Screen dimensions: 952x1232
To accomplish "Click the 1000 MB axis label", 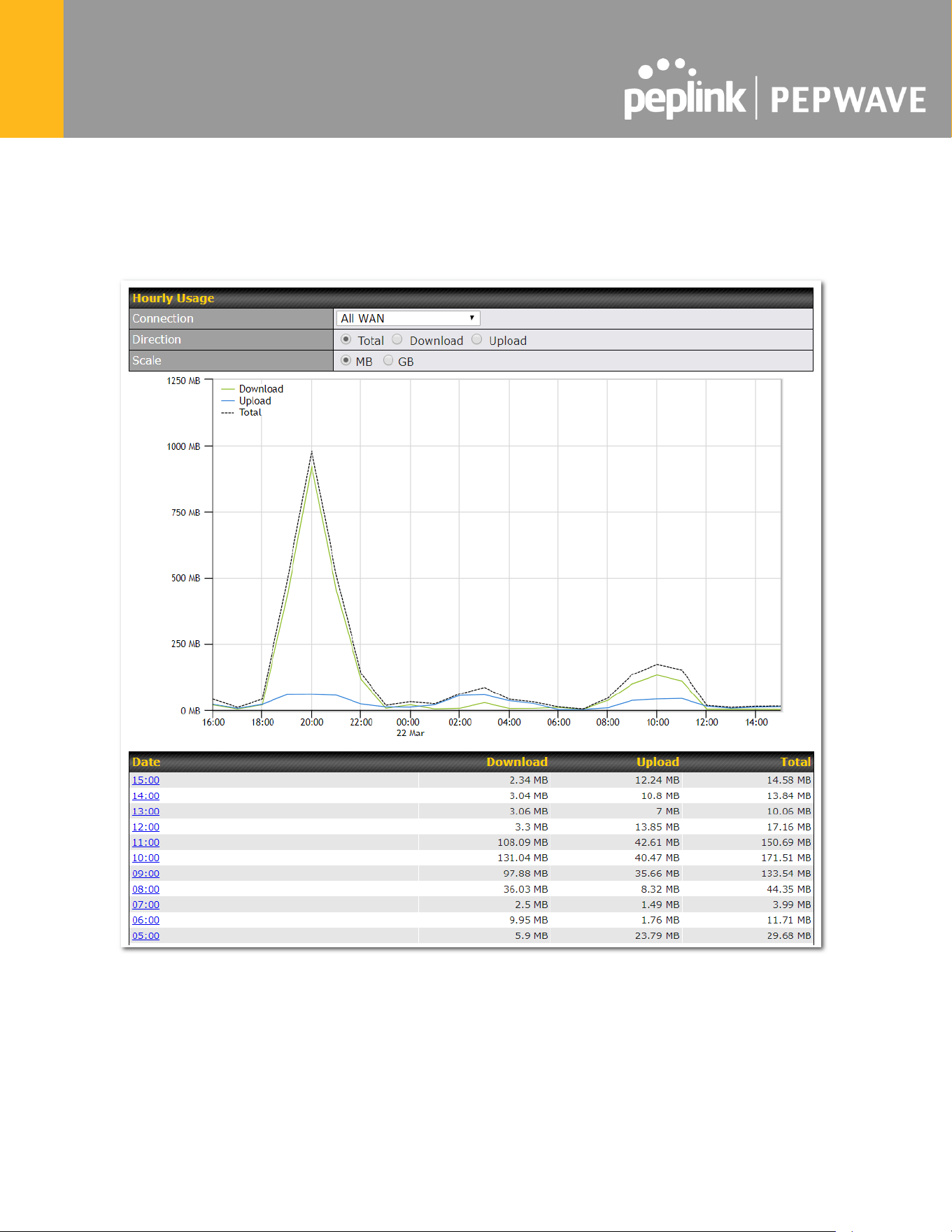I will [x=183, y=446].
